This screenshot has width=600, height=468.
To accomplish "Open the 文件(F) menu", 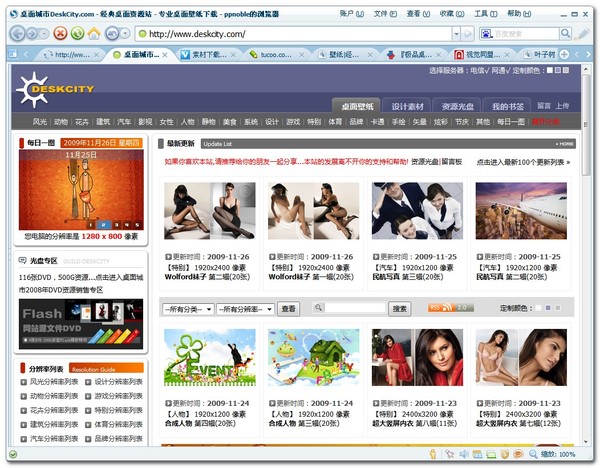I will [385, 14].
